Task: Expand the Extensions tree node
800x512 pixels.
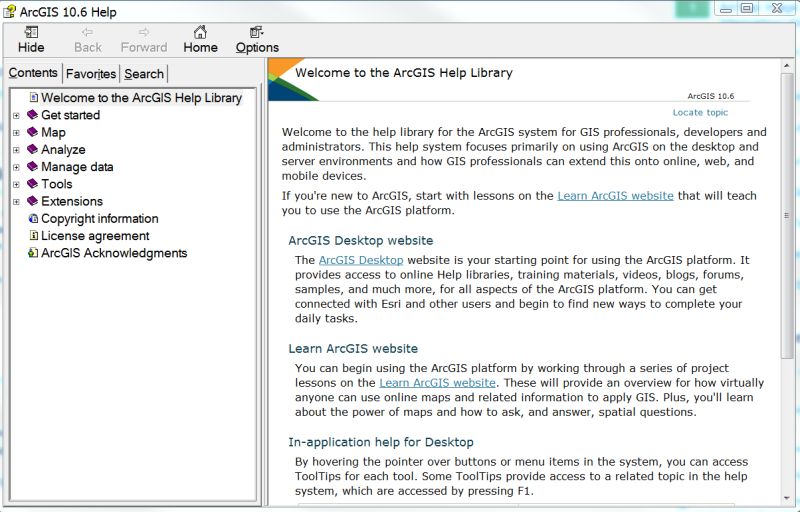Action: pos(16,202)
